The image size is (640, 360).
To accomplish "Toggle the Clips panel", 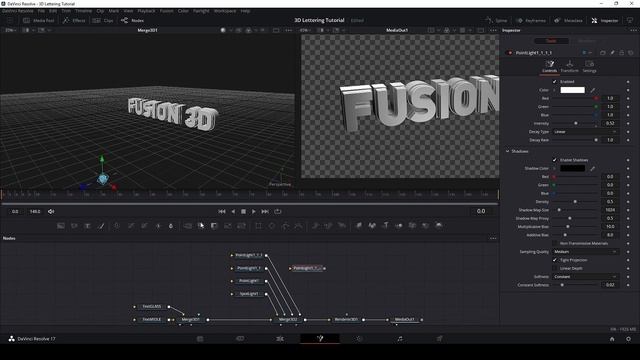I will click(x=103, y=20).
